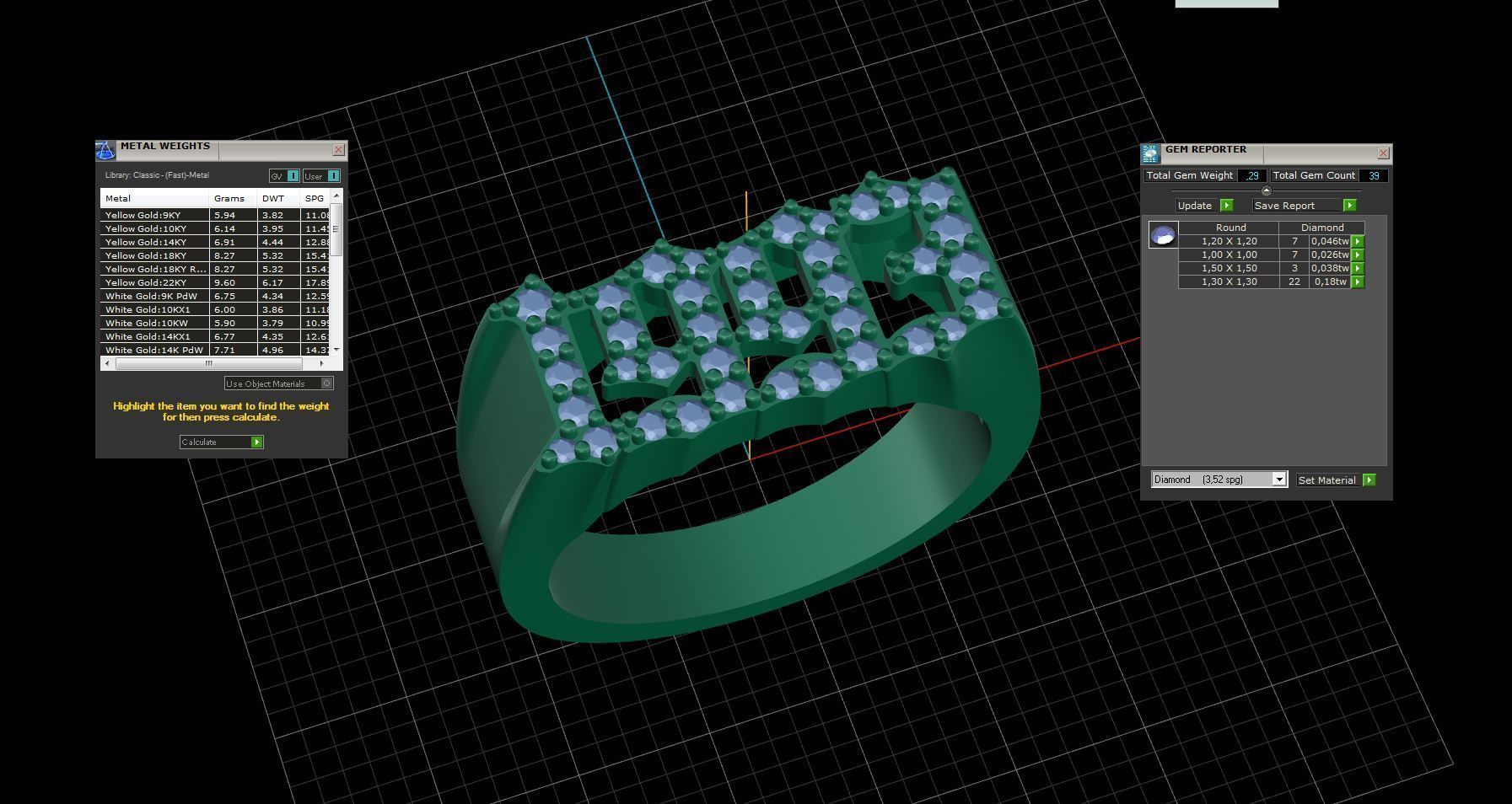Click the metal list horizontal scrollbar thumb
Screen dimensions: 1512x804
click(208, 364)
